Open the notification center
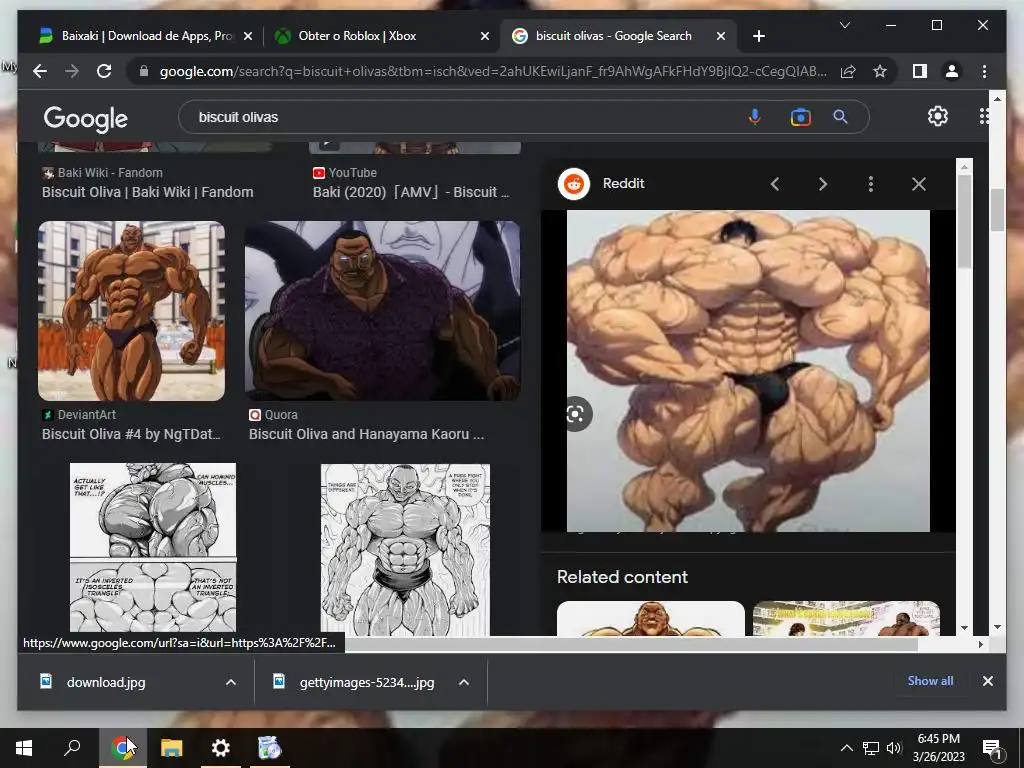 tap(992, 748)
